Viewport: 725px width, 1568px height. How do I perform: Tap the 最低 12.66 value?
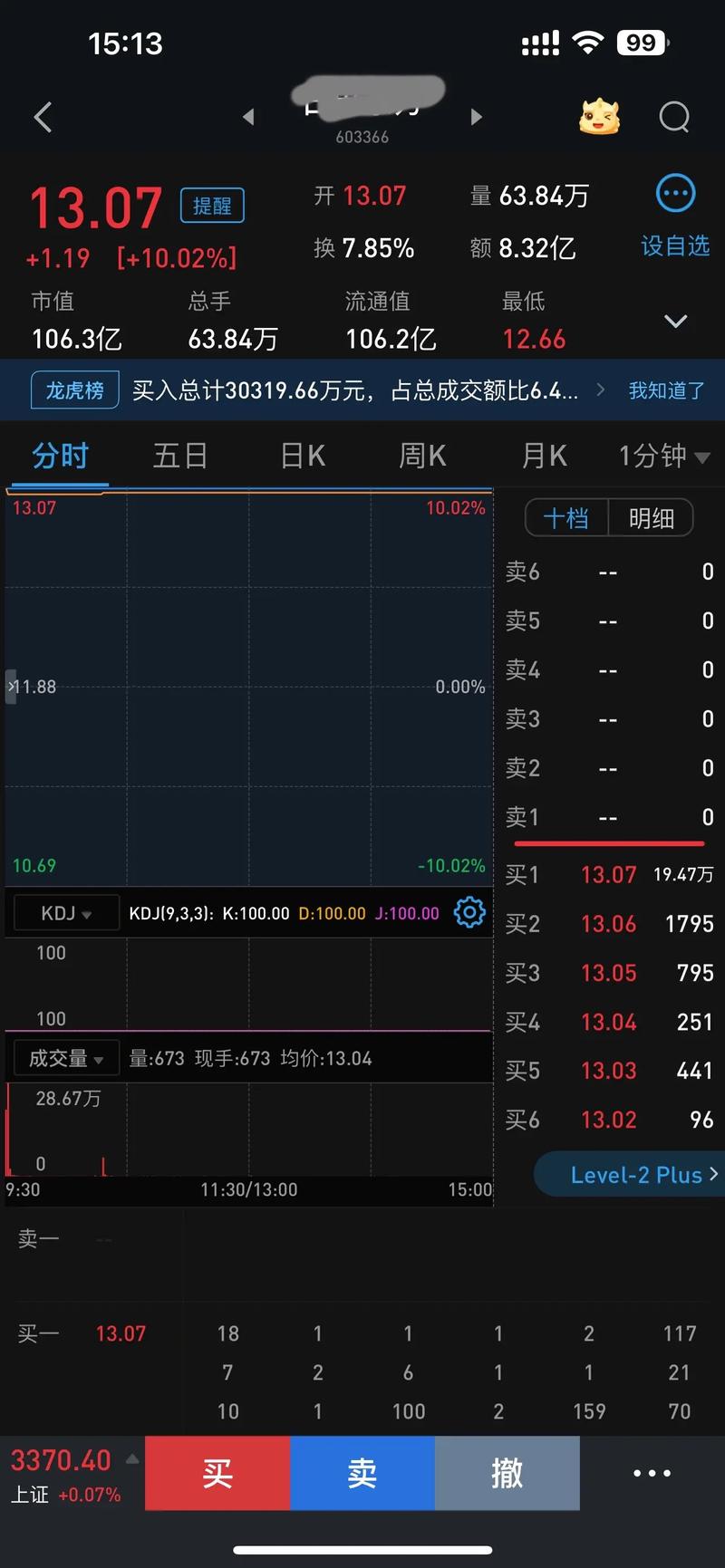tap(534, 339)
